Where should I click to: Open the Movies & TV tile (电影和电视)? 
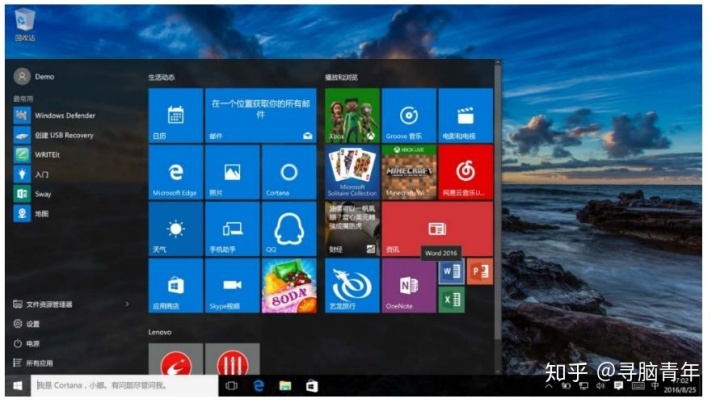coord(466,116)
